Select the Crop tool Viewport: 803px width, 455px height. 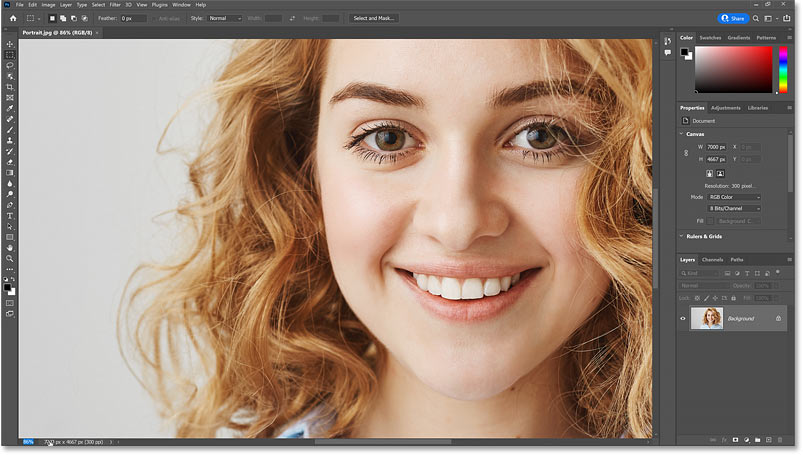click(10, 87)
